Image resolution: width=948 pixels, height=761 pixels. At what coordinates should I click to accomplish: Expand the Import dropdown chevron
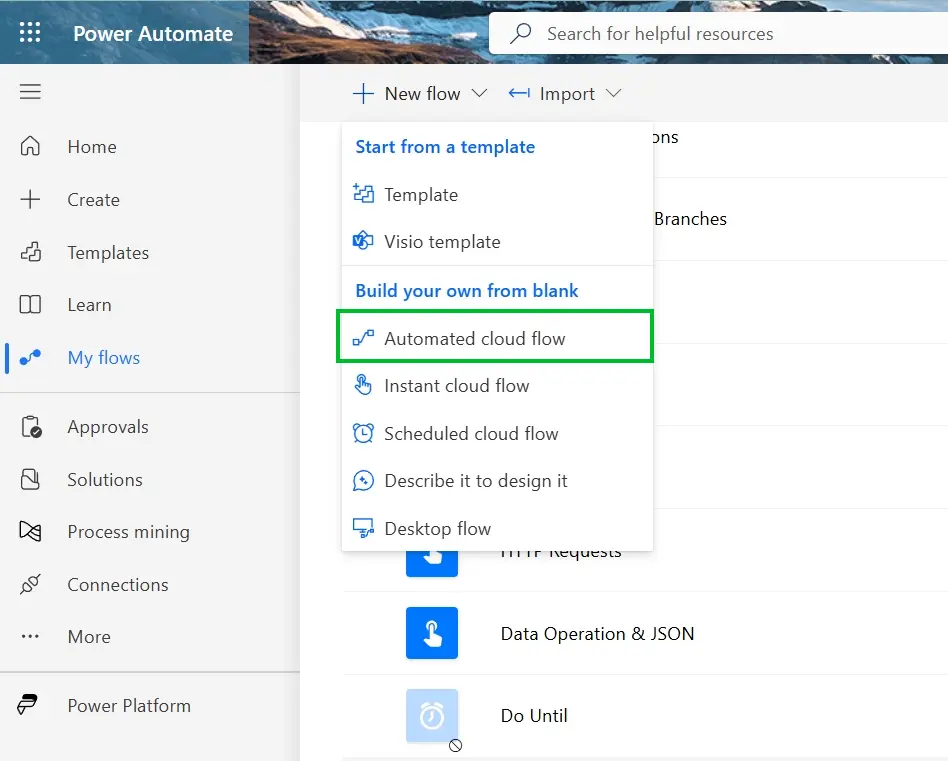pos(613,93)
